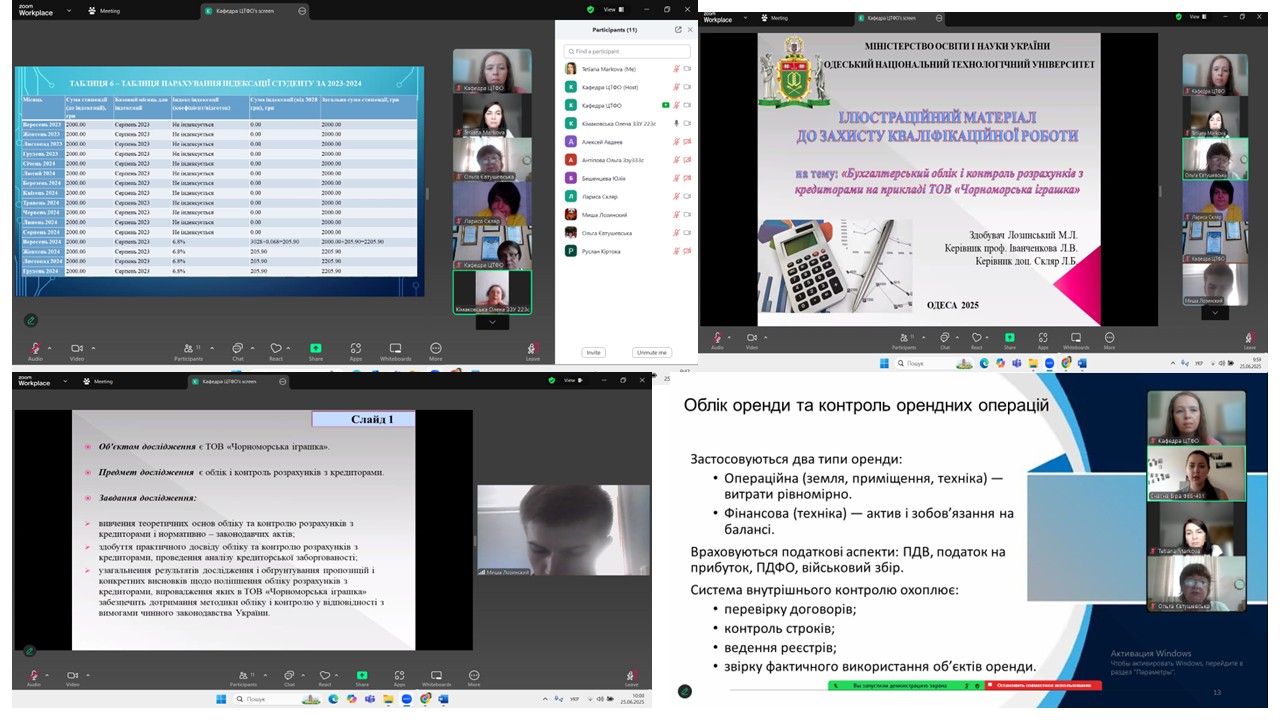This screenshot has height=720, width=1280.
Task: Click the Unmute me button
Action: [x=651, y=352]
